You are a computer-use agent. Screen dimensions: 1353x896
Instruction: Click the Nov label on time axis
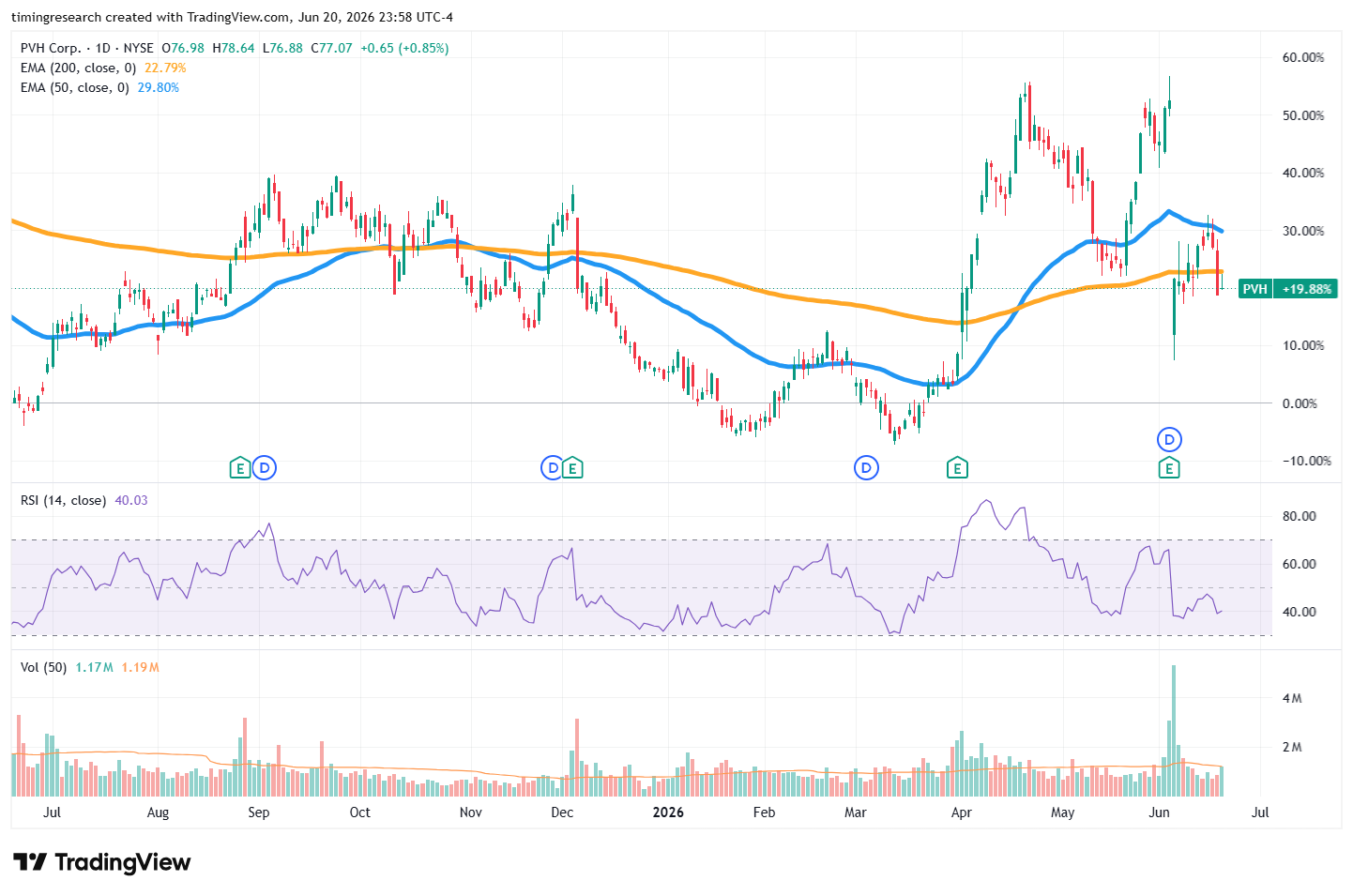tap(471, 812)
